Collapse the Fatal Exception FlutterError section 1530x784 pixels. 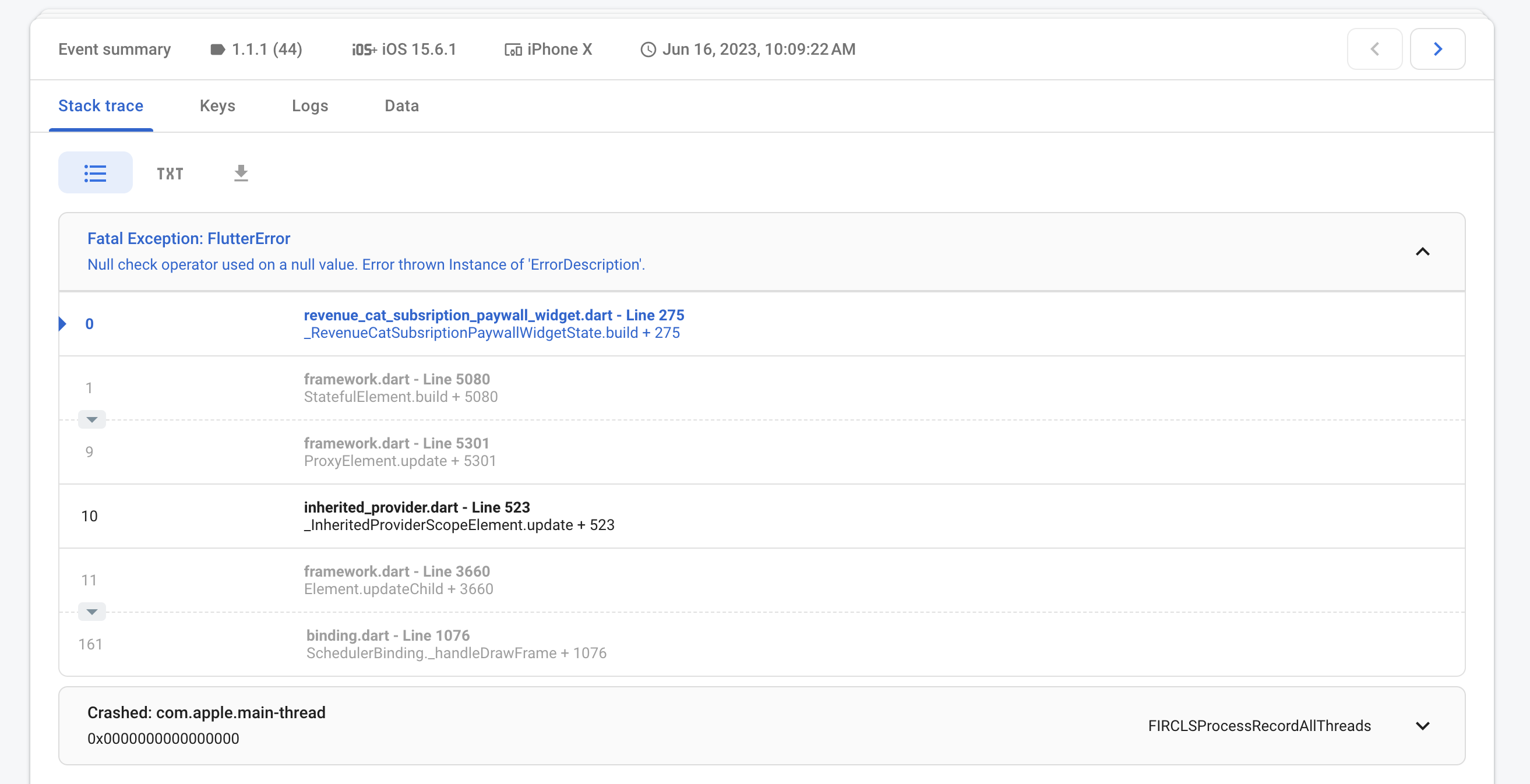pyautogui.click(x=1424, y=252)
